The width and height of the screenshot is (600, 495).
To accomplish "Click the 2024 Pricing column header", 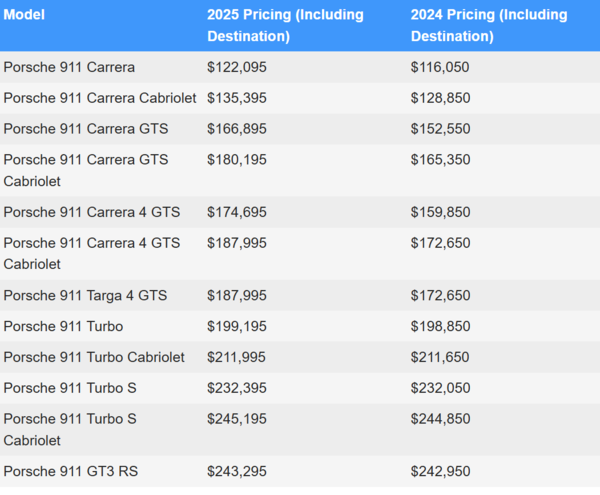I will (x=488, y=26).
